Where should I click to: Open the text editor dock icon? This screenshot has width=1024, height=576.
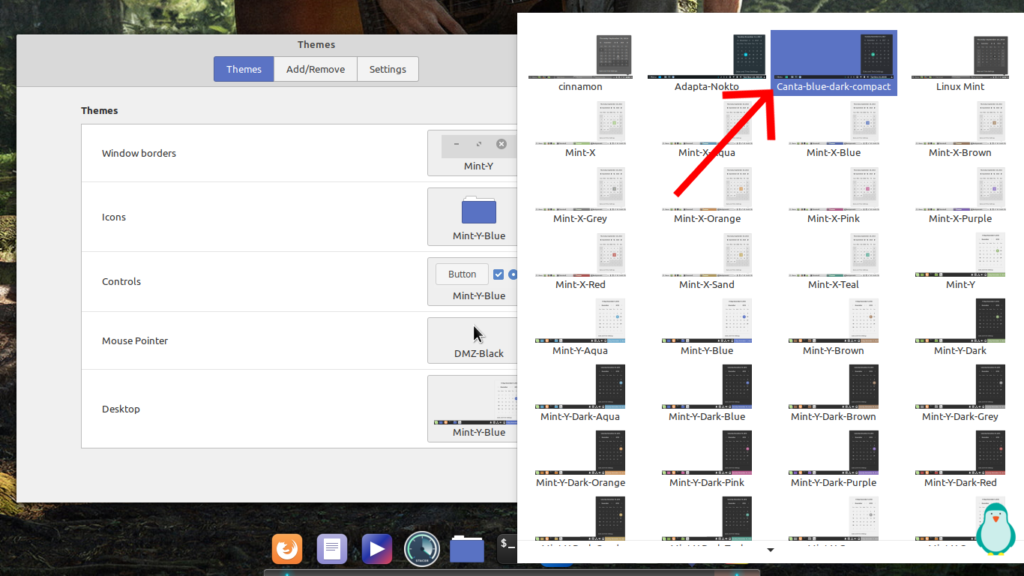(332, 549)
